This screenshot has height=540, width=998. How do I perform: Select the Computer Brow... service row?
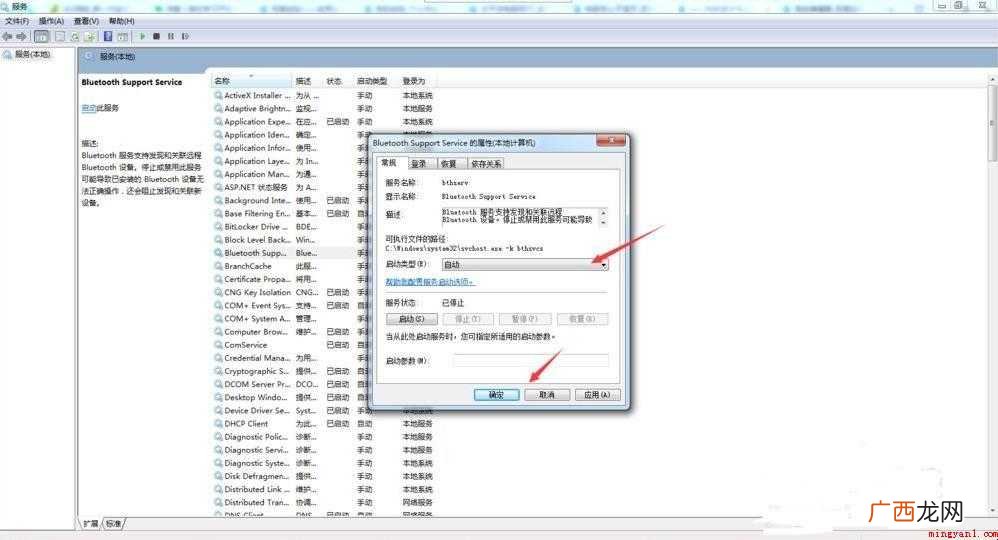coord(323,332)
